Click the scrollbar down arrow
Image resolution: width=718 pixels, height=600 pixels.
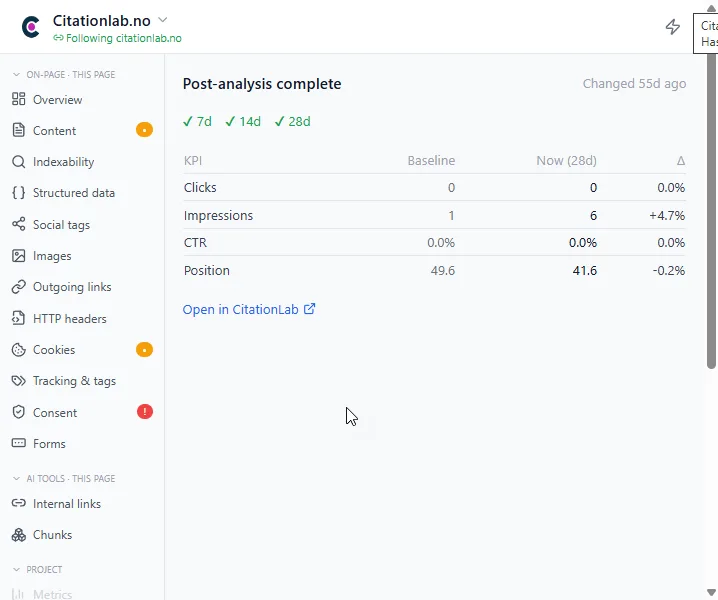click(711, 592)
